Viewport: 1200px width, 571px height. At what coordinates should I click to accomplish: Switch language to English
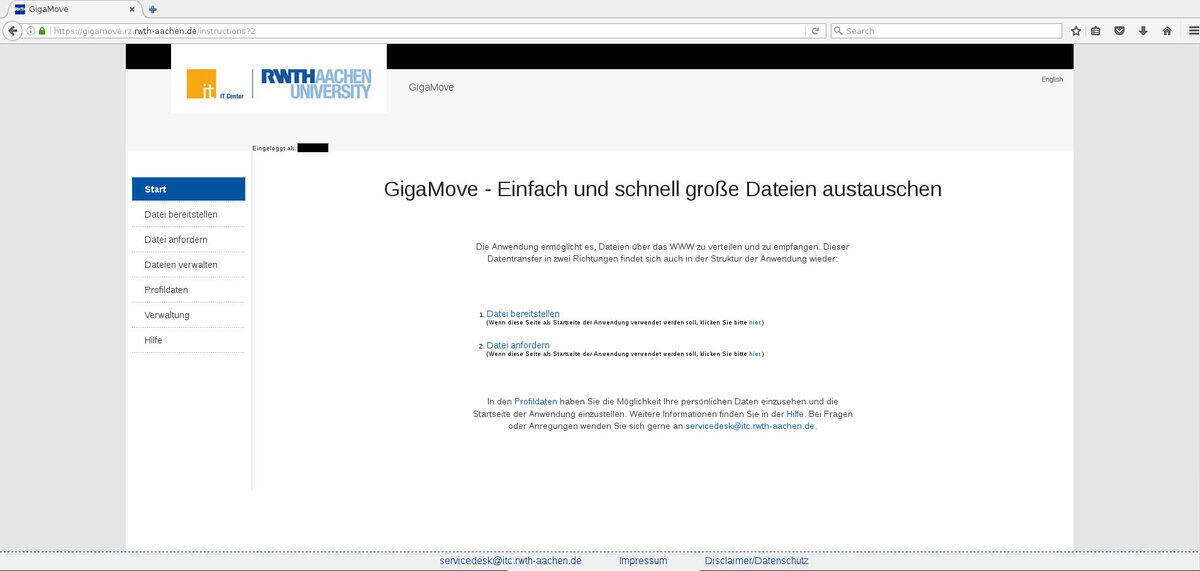pos(1052,79)
